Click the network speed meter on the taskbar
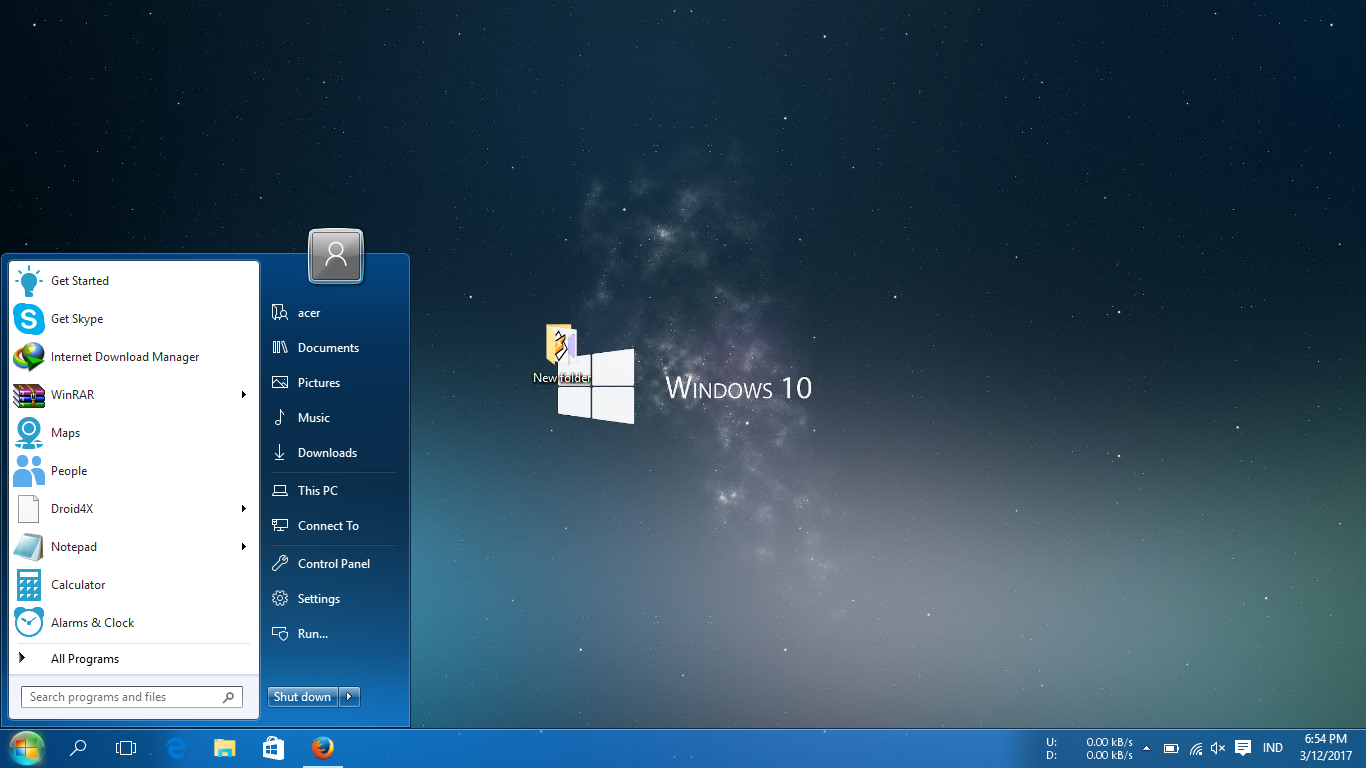1366x768 pixels. coord(1090,748)
